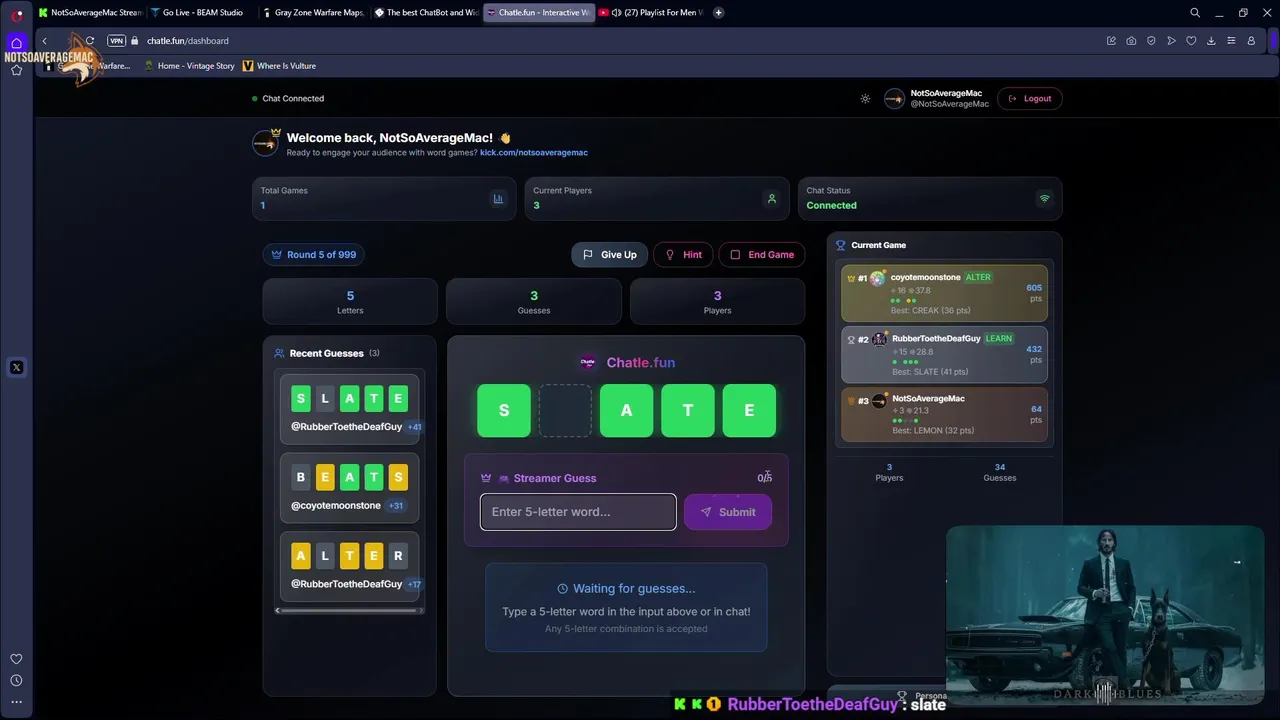Open the X (Twitter) sidebar icon

pos(16,367)
